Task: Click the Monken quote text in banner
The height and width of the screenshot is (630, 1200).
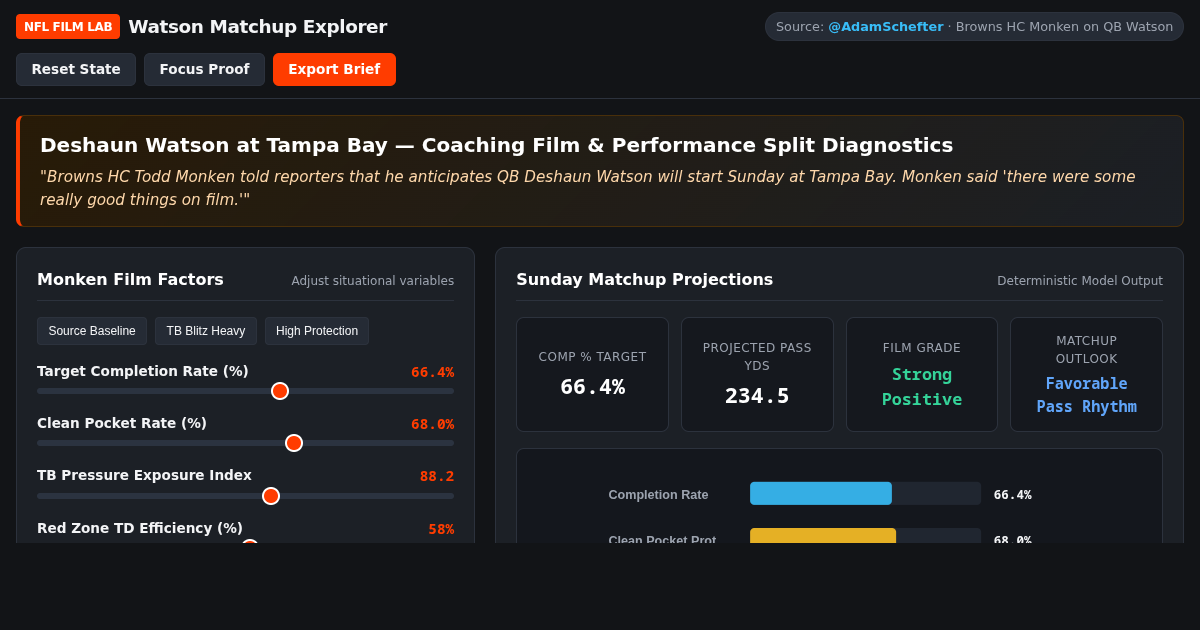Action: point(588,188)
